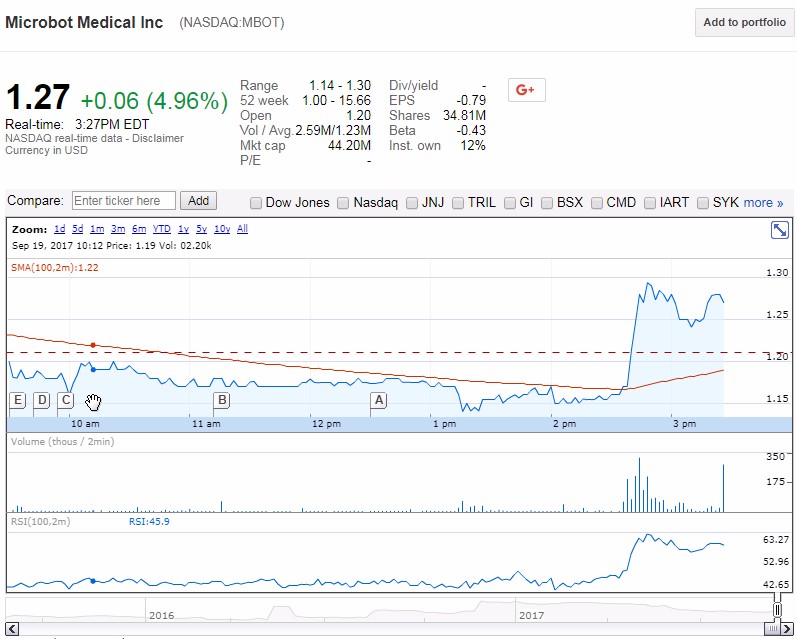
Task: Toggle the GI comparison checkbox
Action: pyautogui.click(x=509, y=203)
